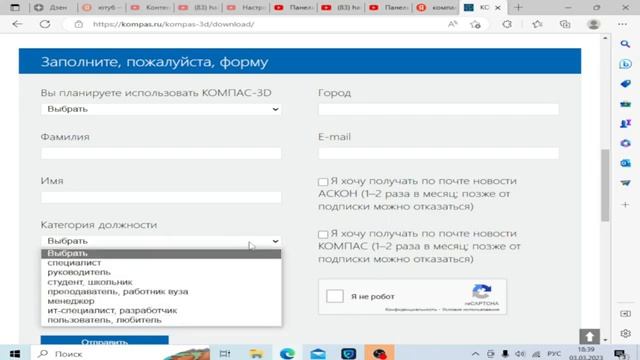Open the Shopping tag icon in sidebar
The width and height of the screenshot is (640, 360).
(x=625, y=84)
